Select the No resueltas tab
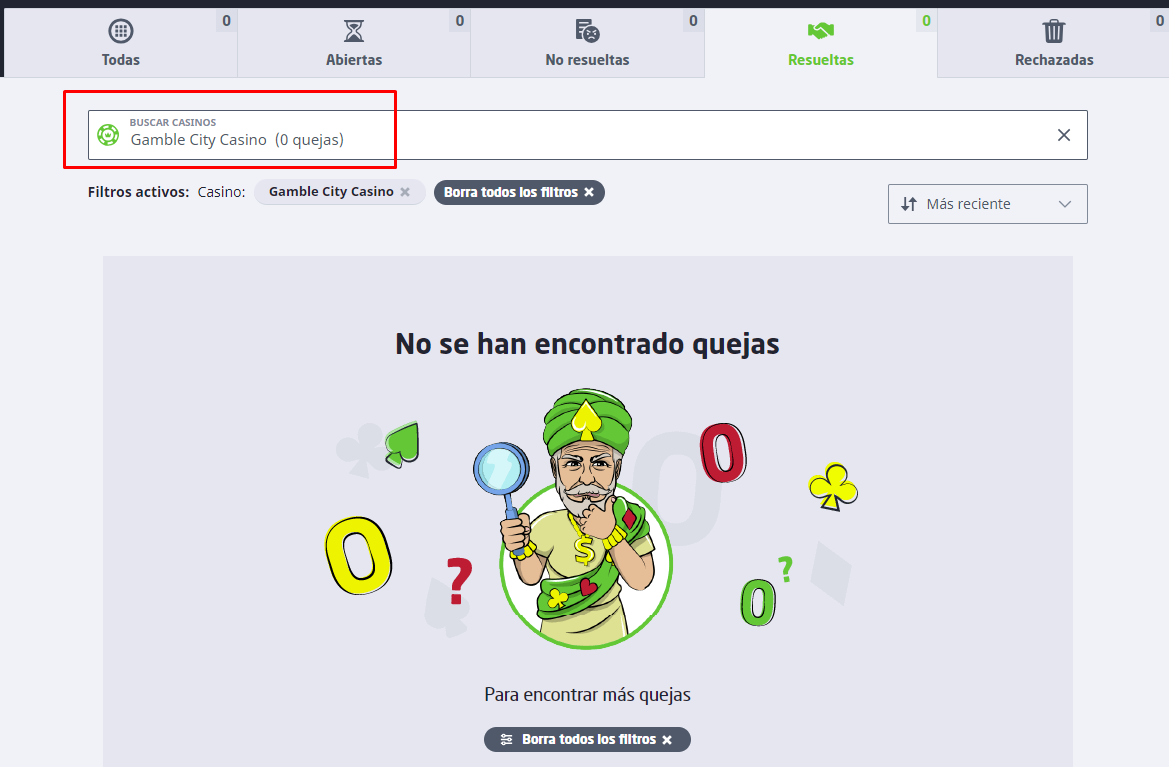The width and height of the screenshot is (1169, 767). click(x=587, y=42)
